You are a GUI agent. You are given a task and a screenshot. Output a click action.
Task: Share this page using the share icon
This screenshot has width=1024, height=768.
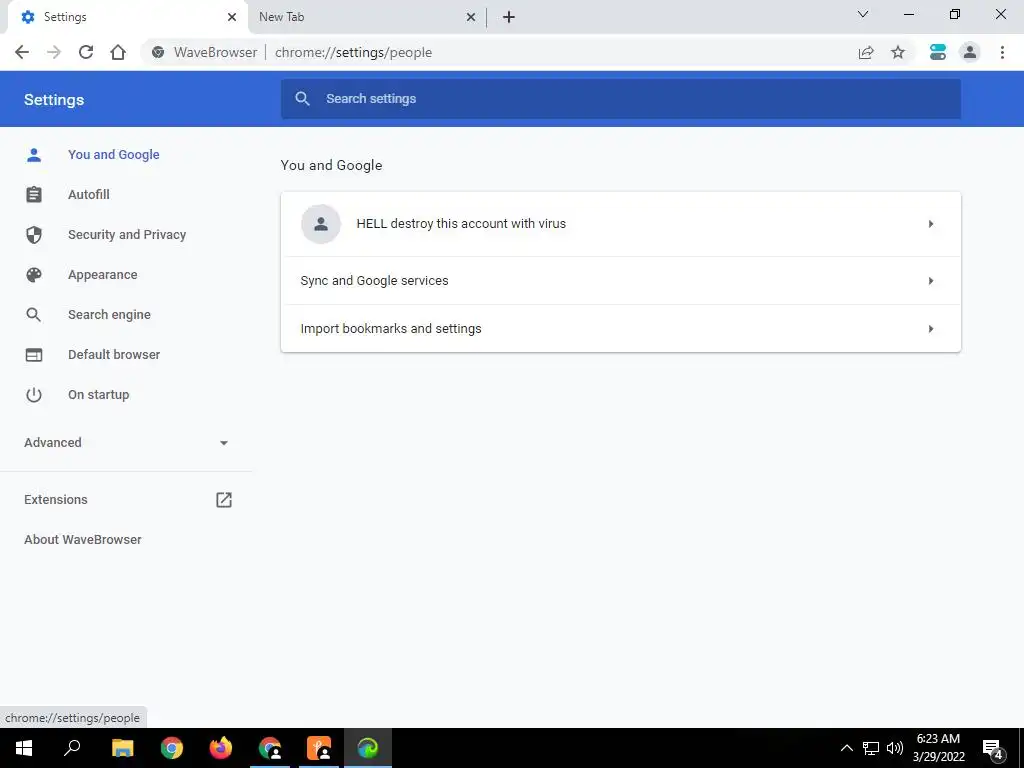tap(866, 52)
